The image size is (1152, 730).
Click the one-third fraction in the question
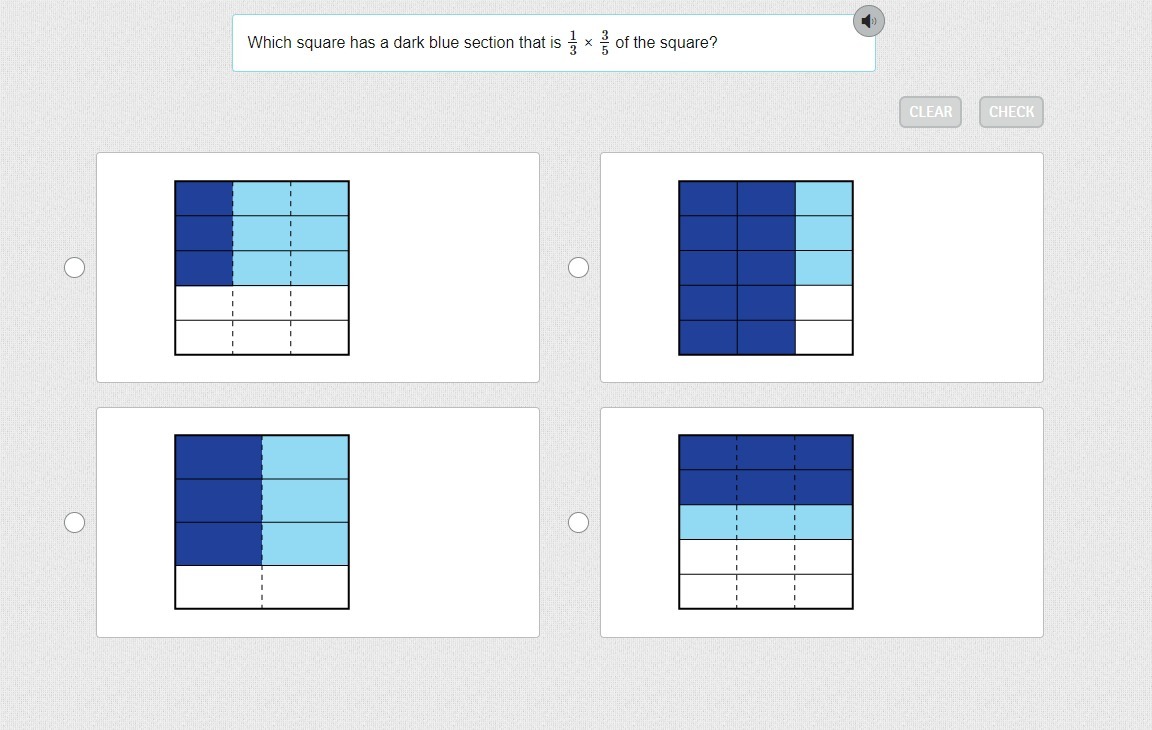coord(572,43)
